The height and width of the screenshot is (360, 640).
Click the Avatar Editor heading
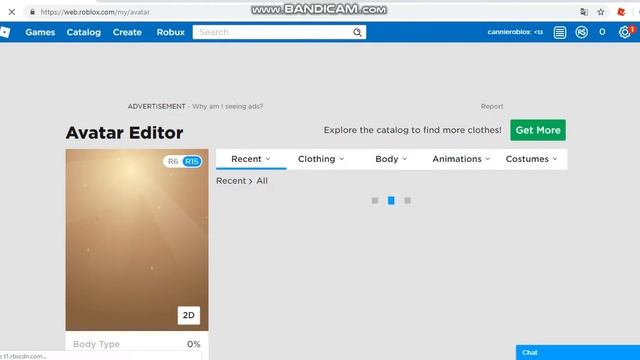[124, 133]
